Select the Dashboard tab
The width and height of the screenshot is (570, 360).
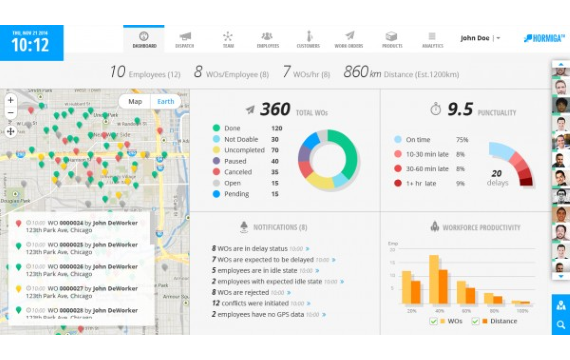coord(144,39)
